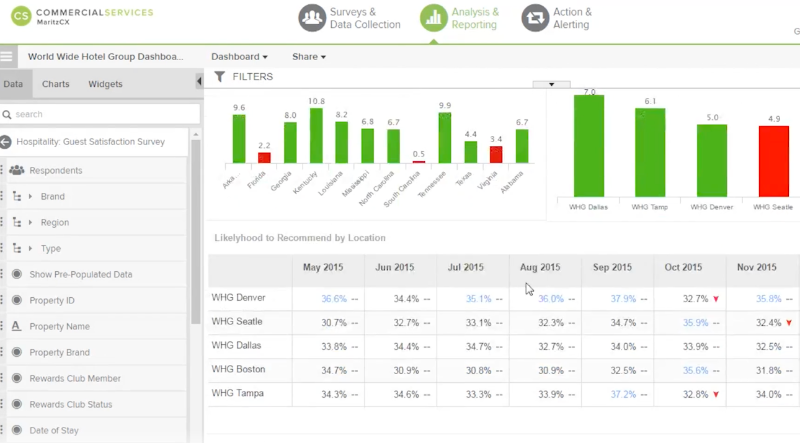Click the Analysis & Reporting chart icon
The width and height of the screenshot is (800, 443).
(433, 18)
